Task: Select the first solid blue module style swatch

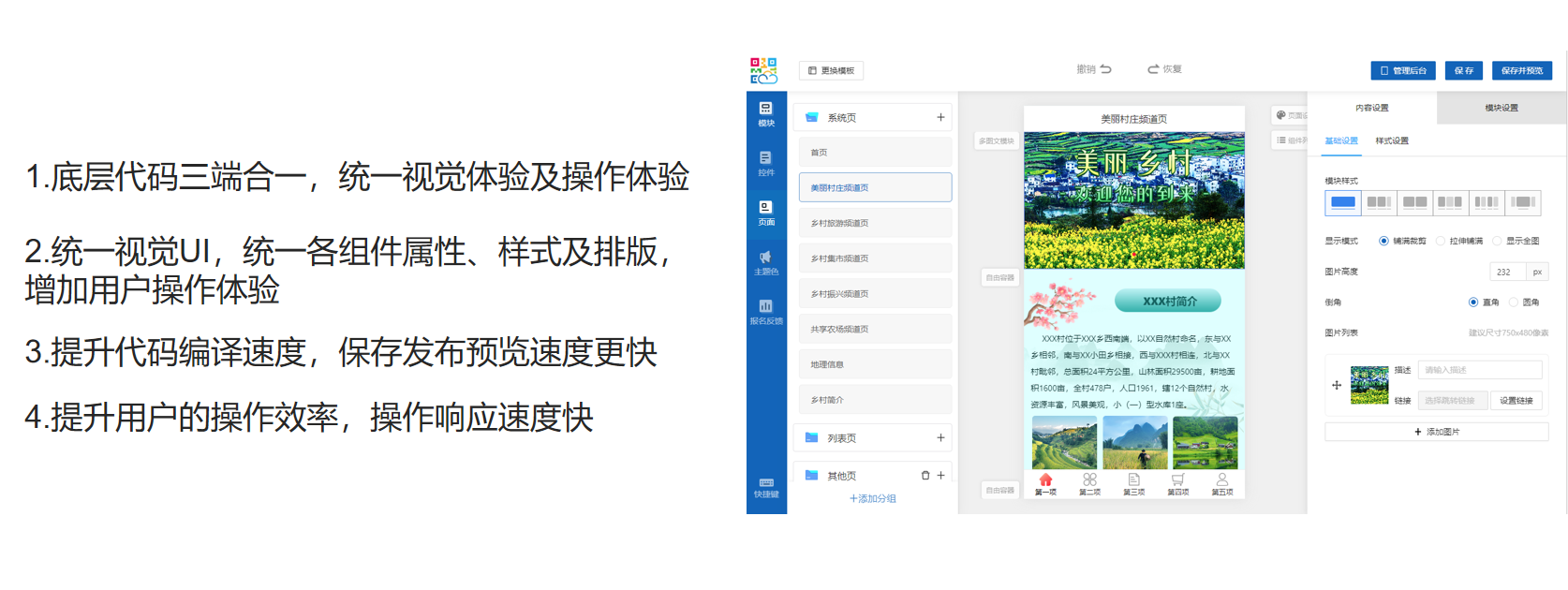Action: pos(1342,202)
